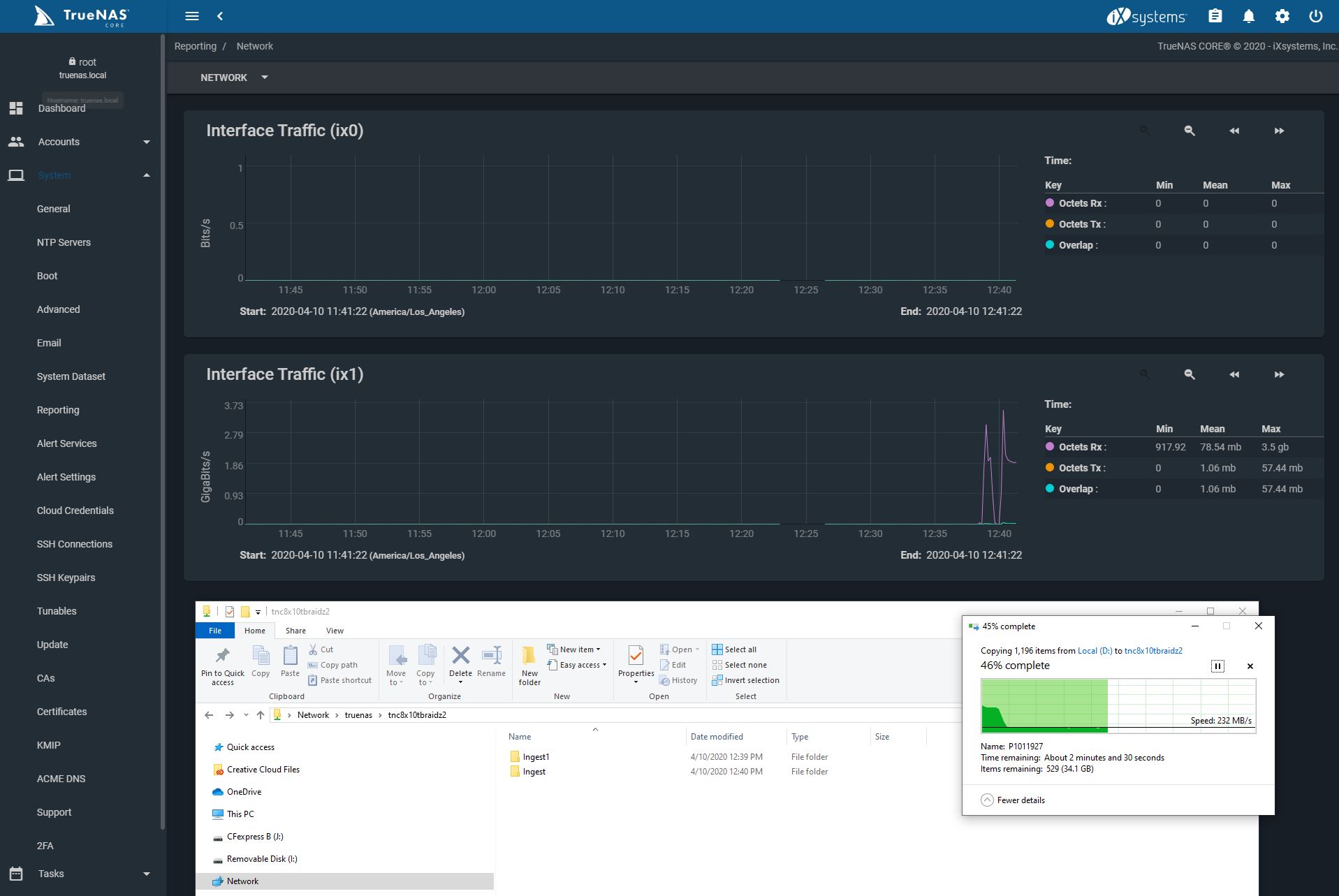Open the alerts bell icon
This screenshot has height=896, width=1339.
tap(1249, 16)
